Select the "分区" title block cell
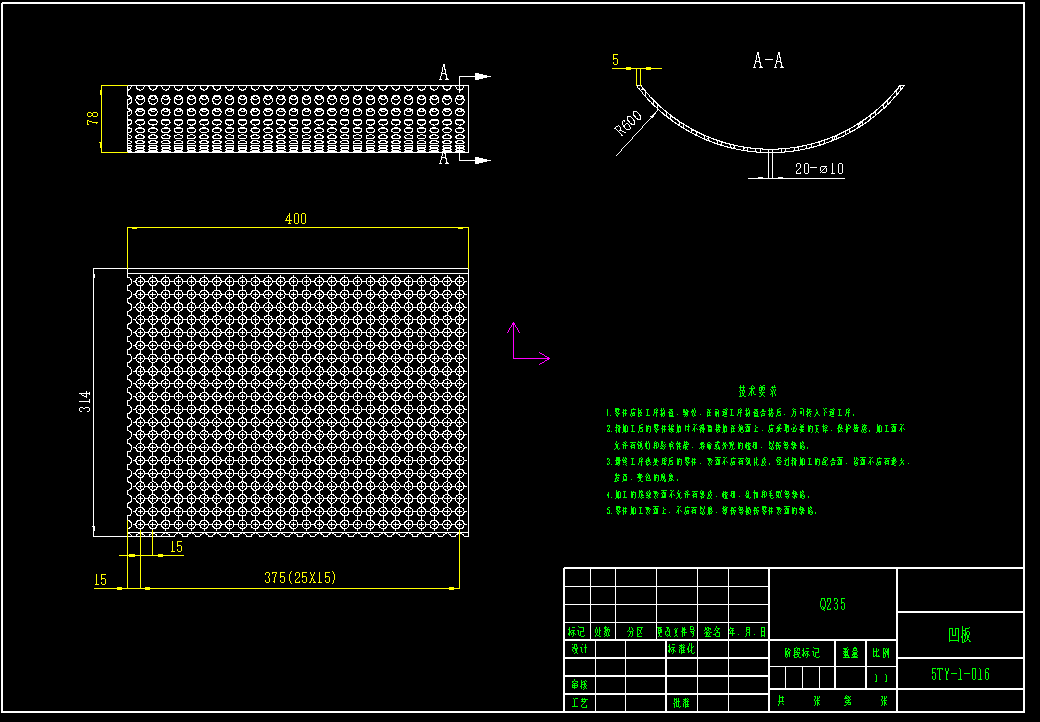 635,632
